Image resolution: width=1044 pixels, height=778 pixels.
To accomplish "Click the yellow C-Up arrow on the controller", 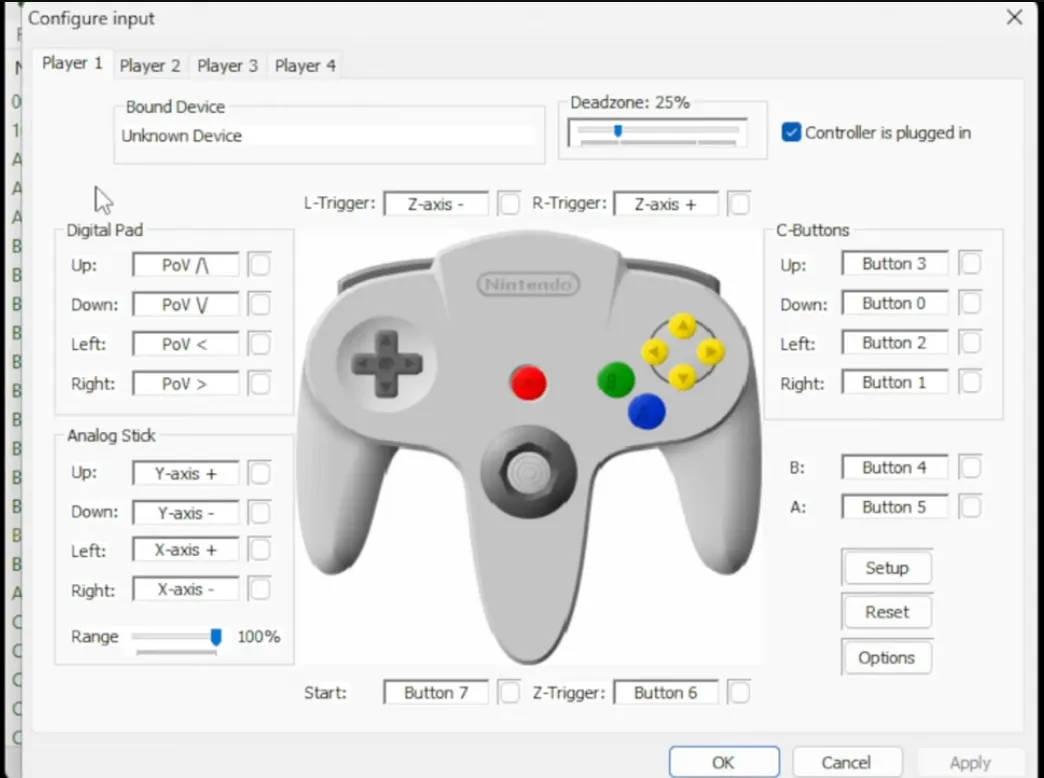I will tap(681, 324).
